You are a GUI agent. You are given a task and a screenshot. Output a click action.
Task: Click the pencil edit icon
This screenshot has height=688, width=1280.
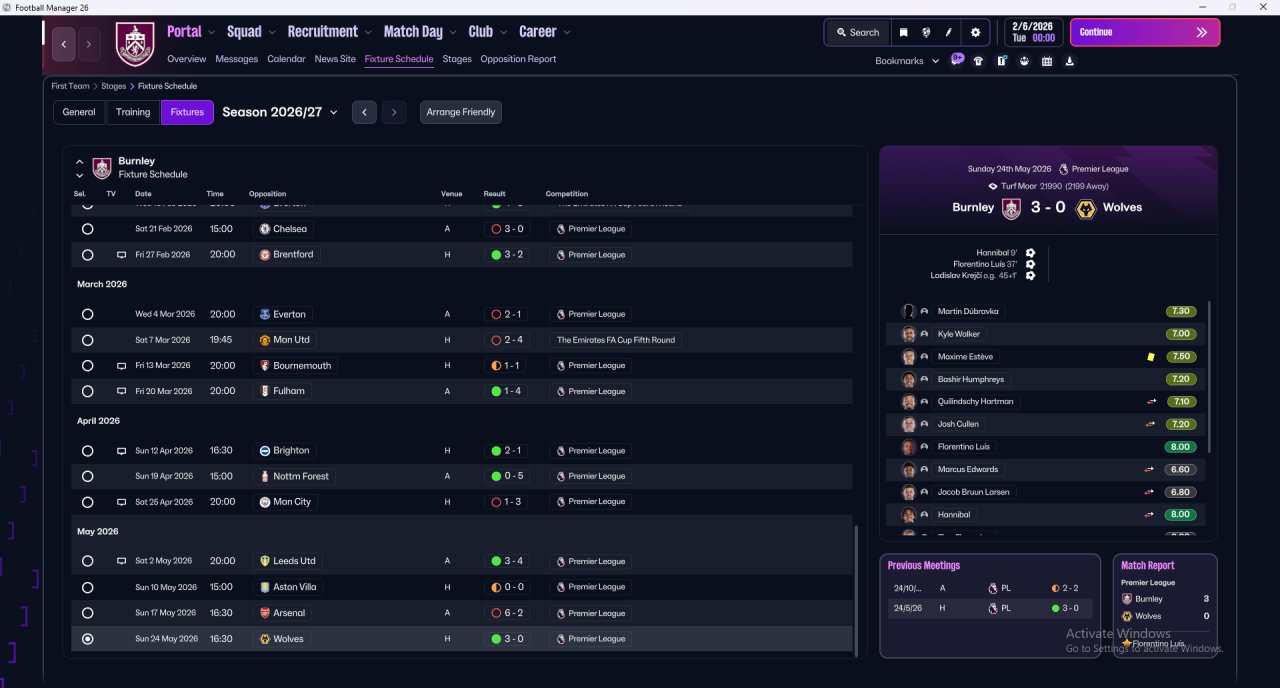(x=949, y=32)
